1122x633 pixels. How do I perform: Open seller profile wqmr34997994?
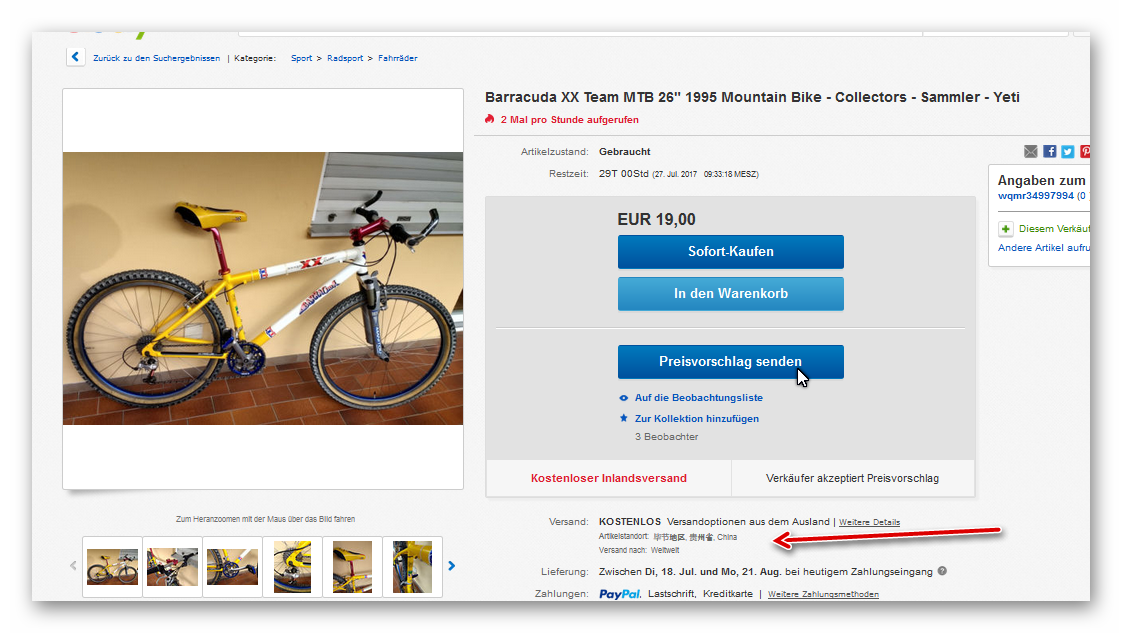[1035, 196]
